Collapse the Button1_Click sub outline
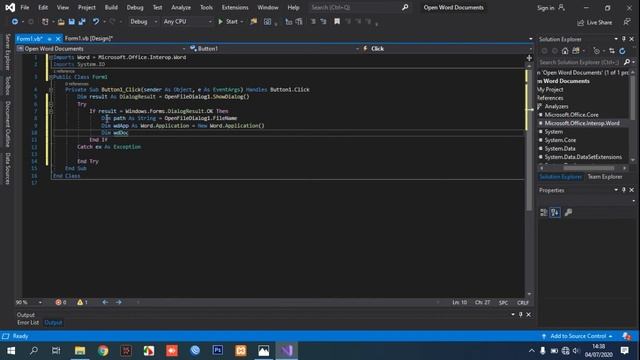This screenshot has height=360, width=640. coord(51,89)
